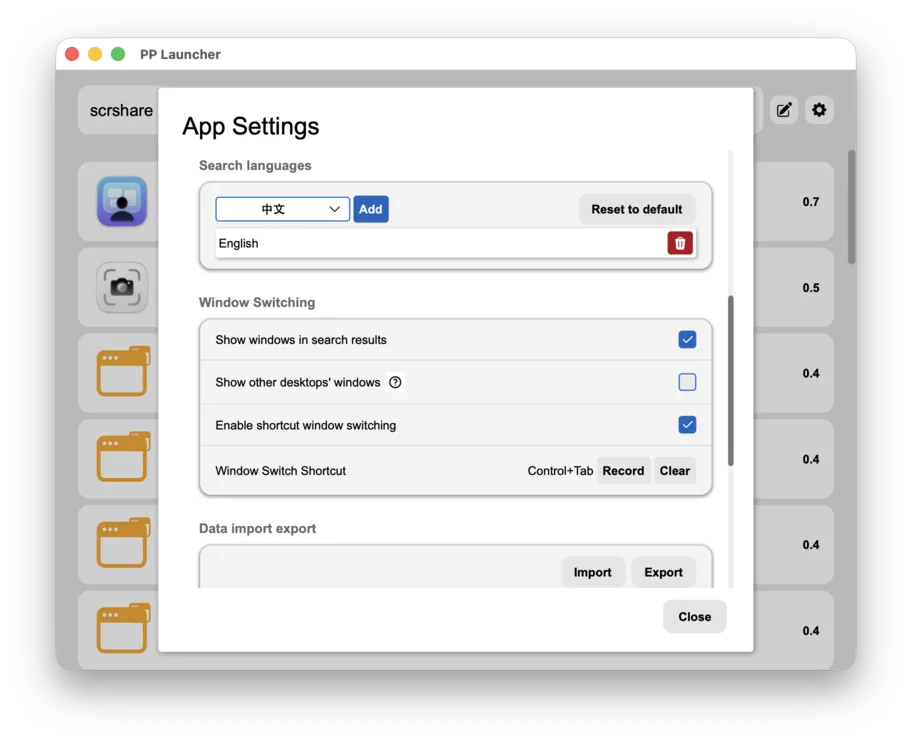Toggle Enable shortcut window switching
912x744 pixels.
pyautogui.click(x=687, y=425)
